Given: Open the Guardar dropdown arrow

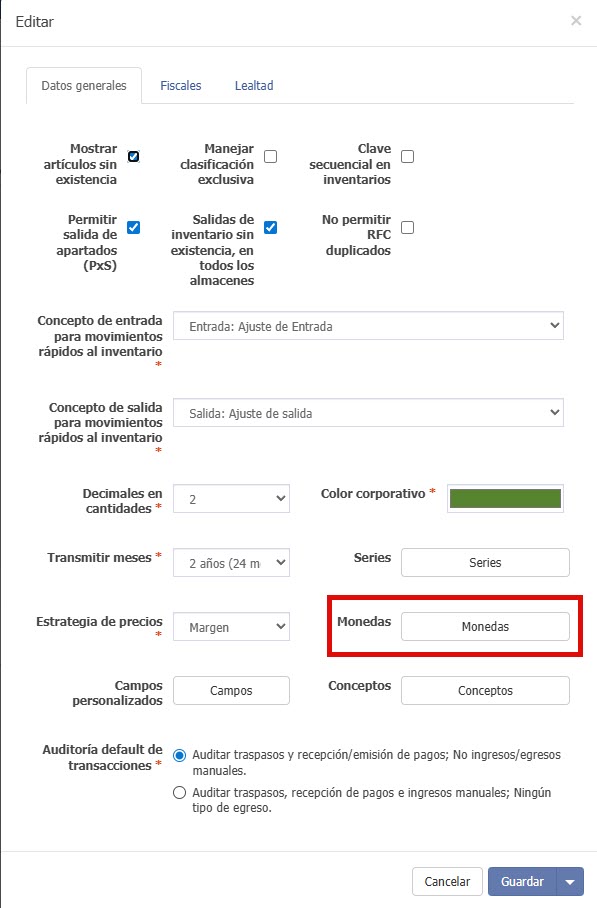Looking at the screenshot, I should pyautogui.click(x=569, y=881).
